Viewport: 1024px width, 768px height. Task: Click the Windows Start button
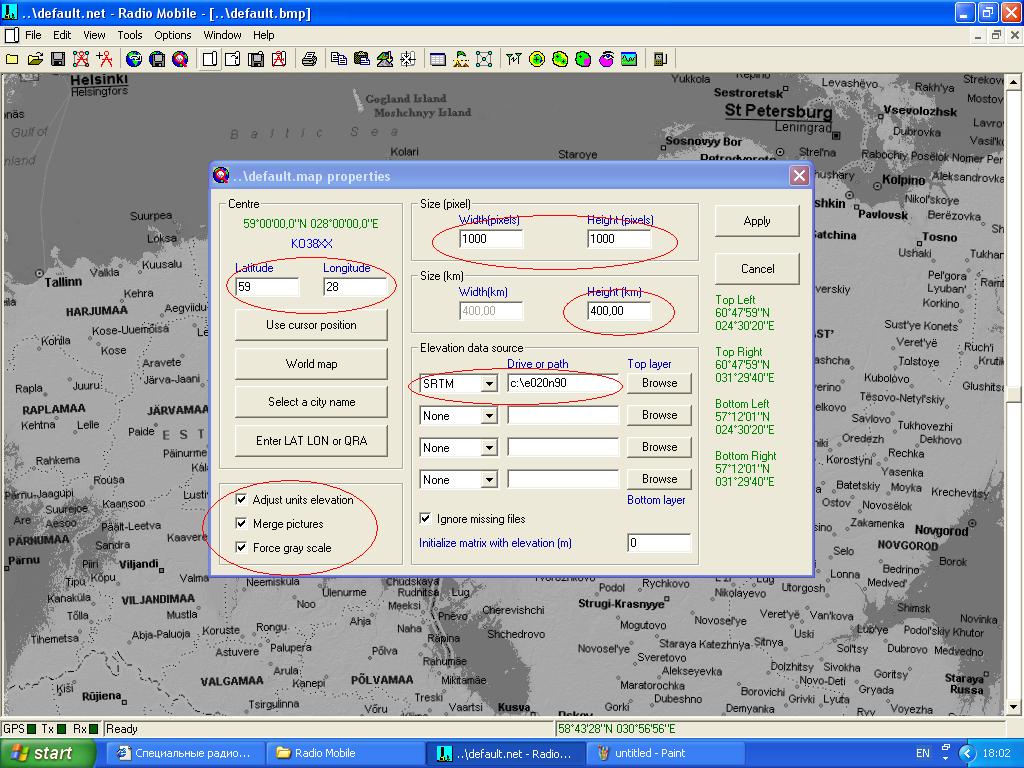pyautogui.click(x=42, y=753)
